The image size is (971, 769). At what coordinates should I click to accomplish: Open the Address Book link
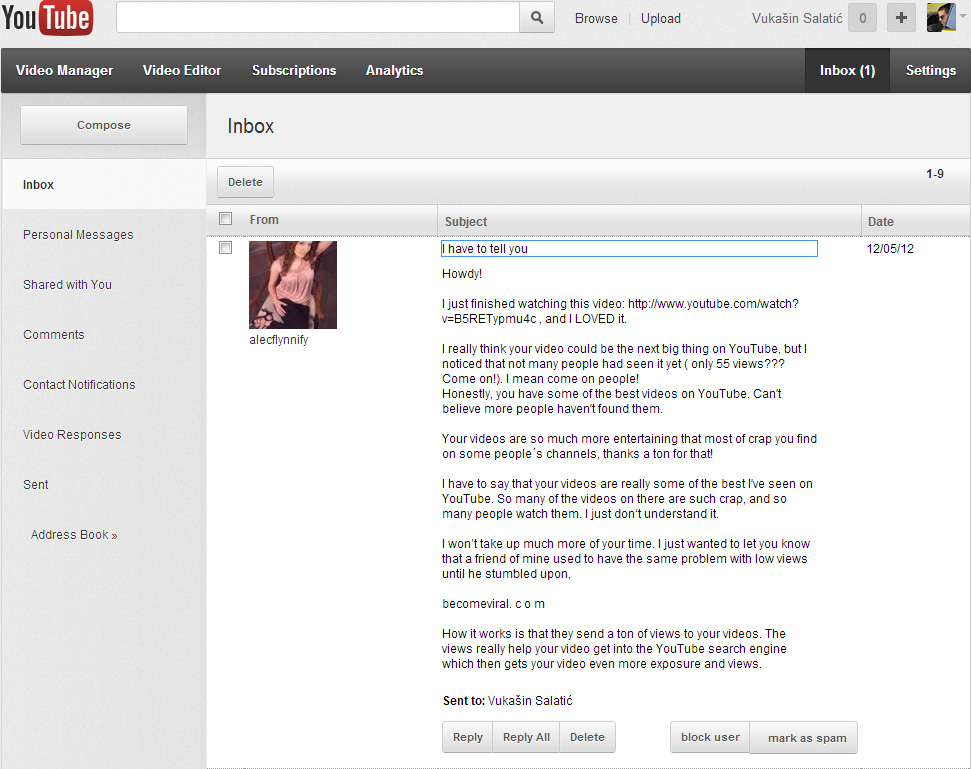74,535
